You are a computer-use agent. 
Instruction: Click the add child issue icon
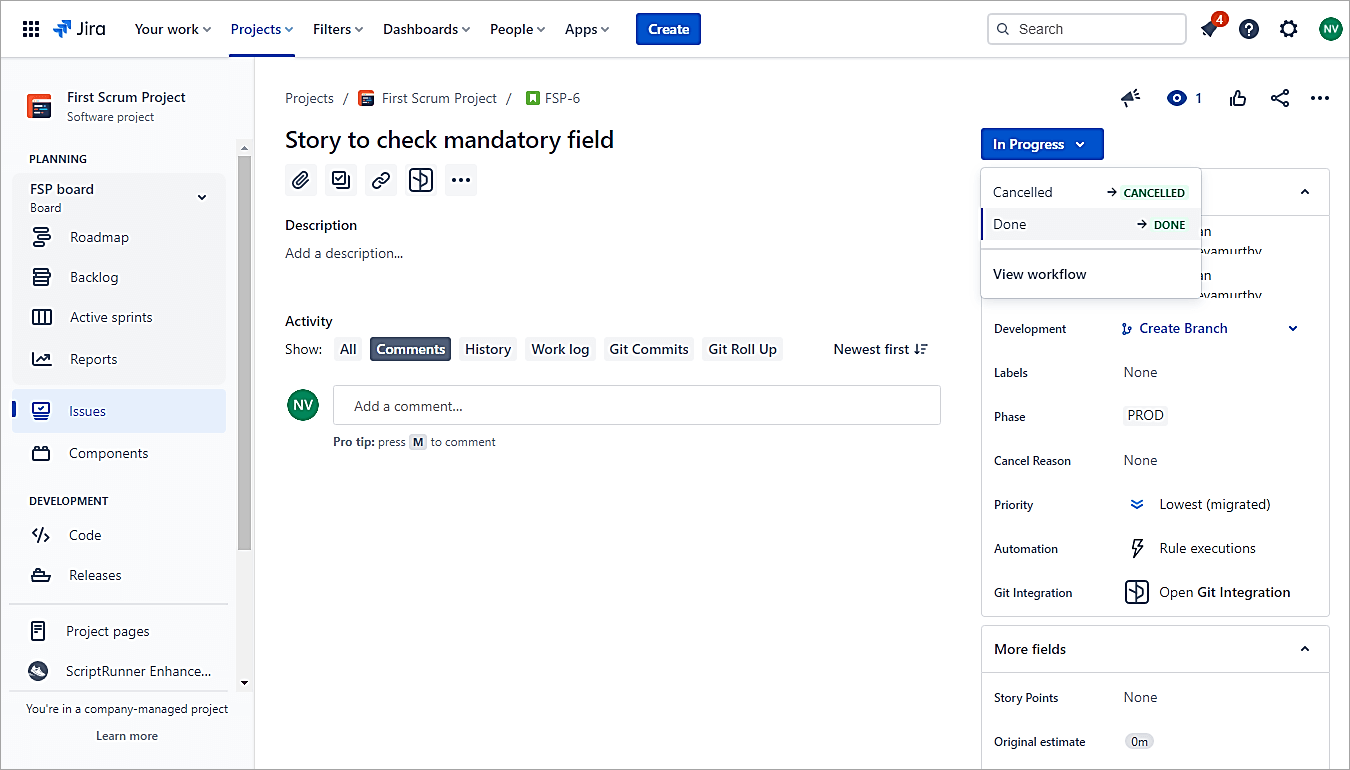click(341, 180)
